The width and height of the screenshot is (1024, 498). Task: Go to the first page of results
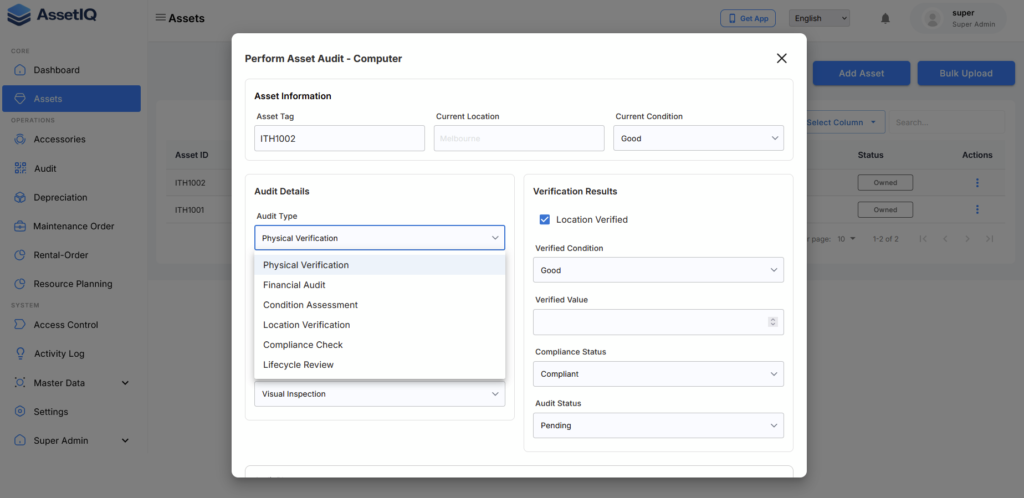923,239
